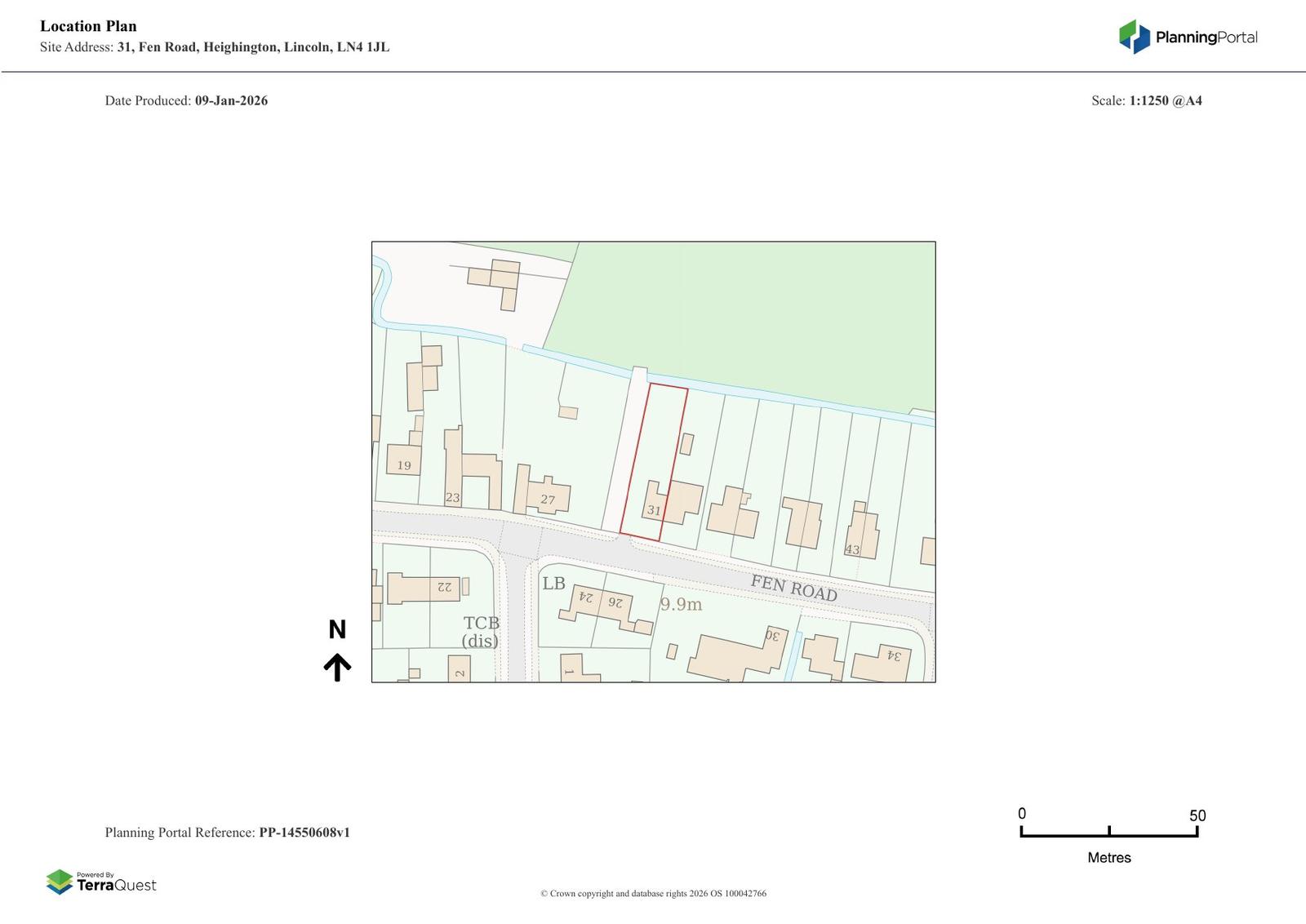Screen dimensions: 1306x924
Task: Click the Crown copyright notice text
Action: pos(653,893)
